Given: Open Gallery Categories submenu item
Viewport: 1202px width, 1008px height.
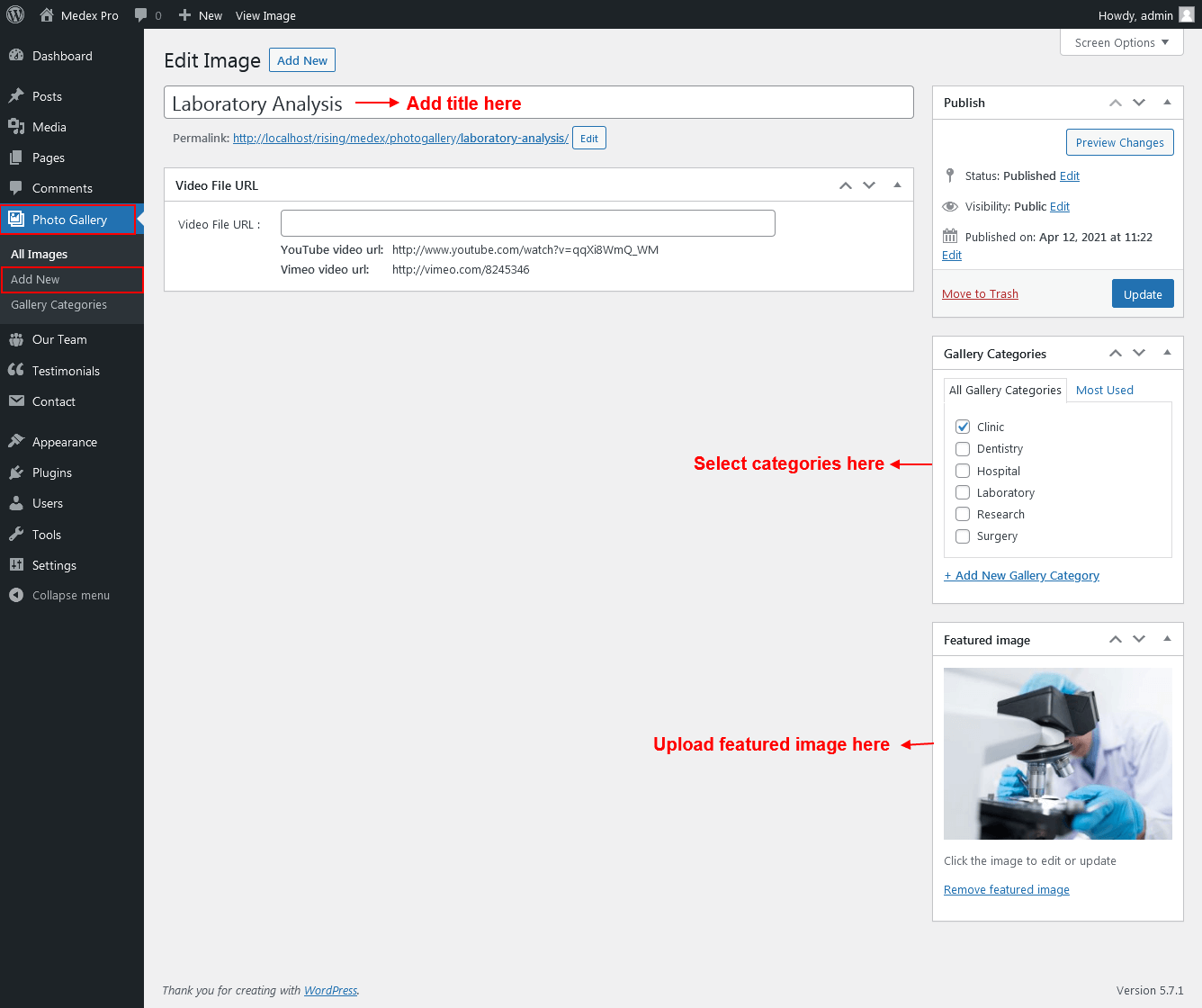Looking at the screenshot, I should point(58,305).
